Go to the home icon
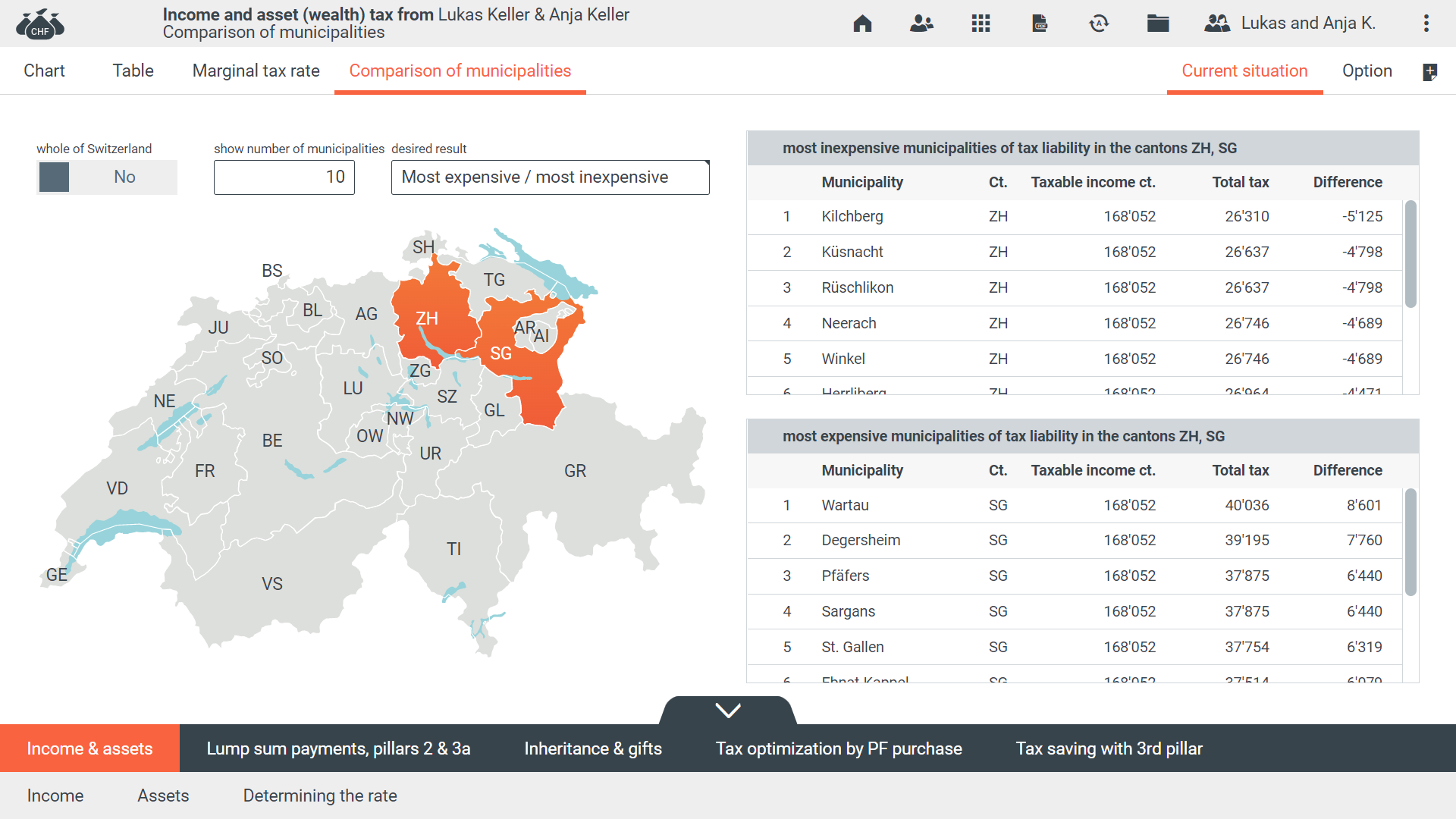The width and height of the screenshot is (1456, 819). coord(862,24)
